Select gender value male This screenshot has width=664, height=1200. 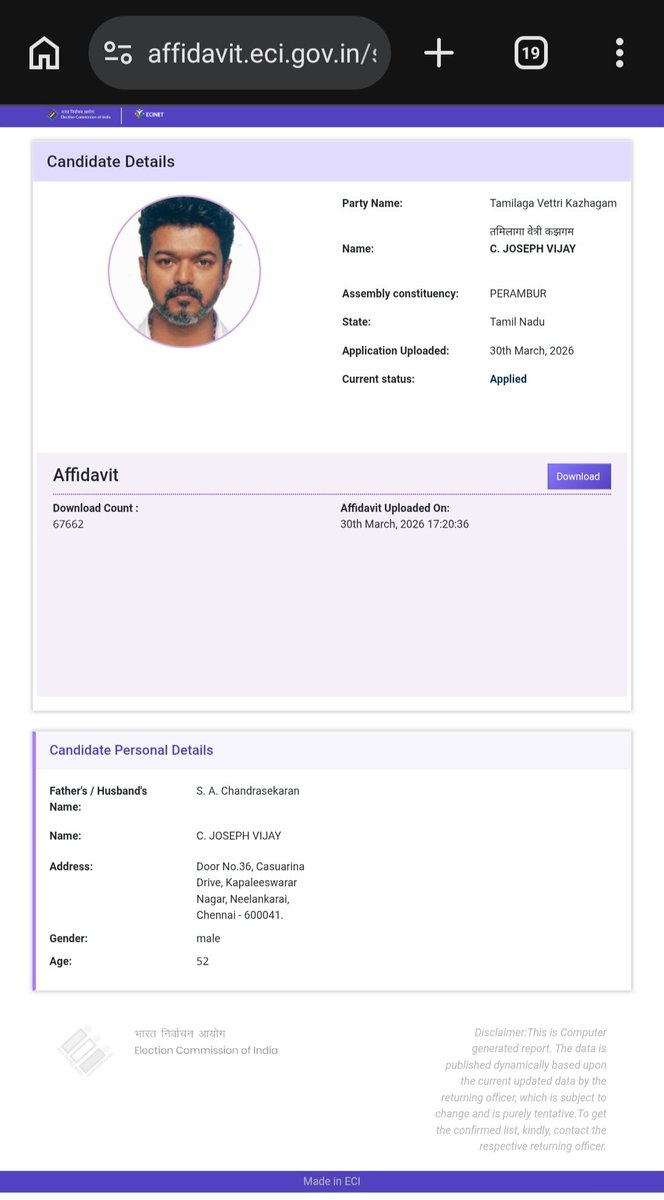coord(208,939)
